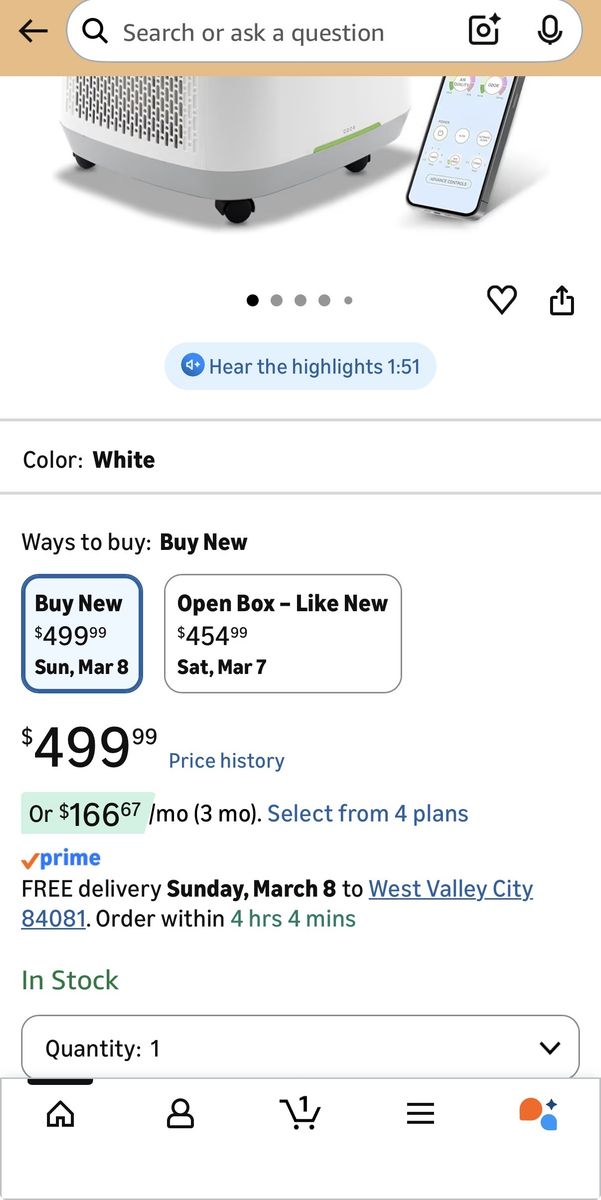Screen dimensions: 601x1200
Task: Go to the Home tab
Action: pos(60,1113)
